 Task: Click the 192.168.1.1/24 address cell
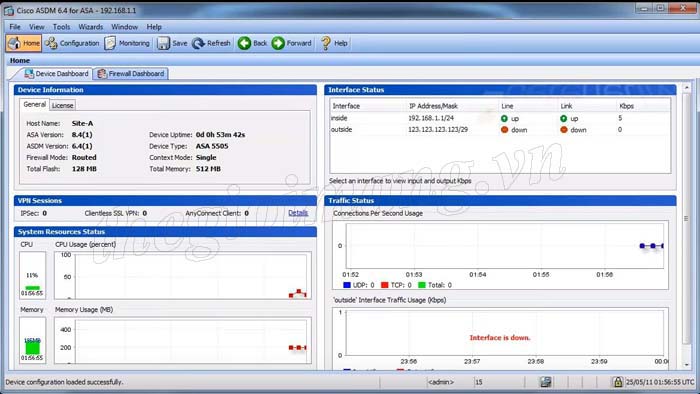click(431, 118)
